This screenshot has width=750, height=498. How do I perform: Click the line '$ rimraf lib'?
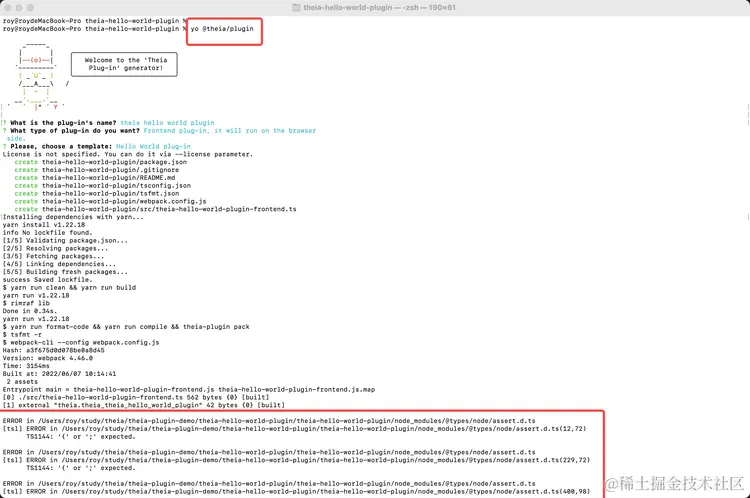point(26,303)
